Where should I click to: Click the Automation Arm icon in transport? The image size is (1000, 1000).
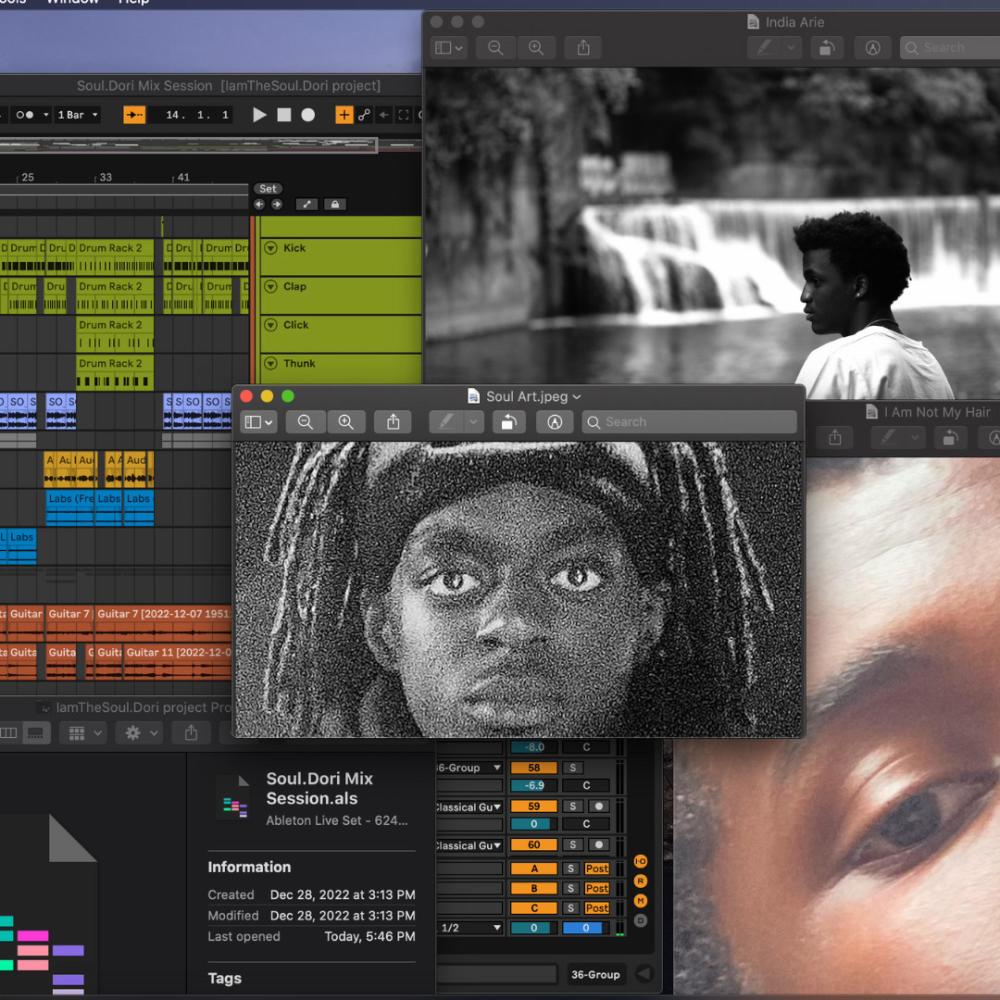point(364,115)
